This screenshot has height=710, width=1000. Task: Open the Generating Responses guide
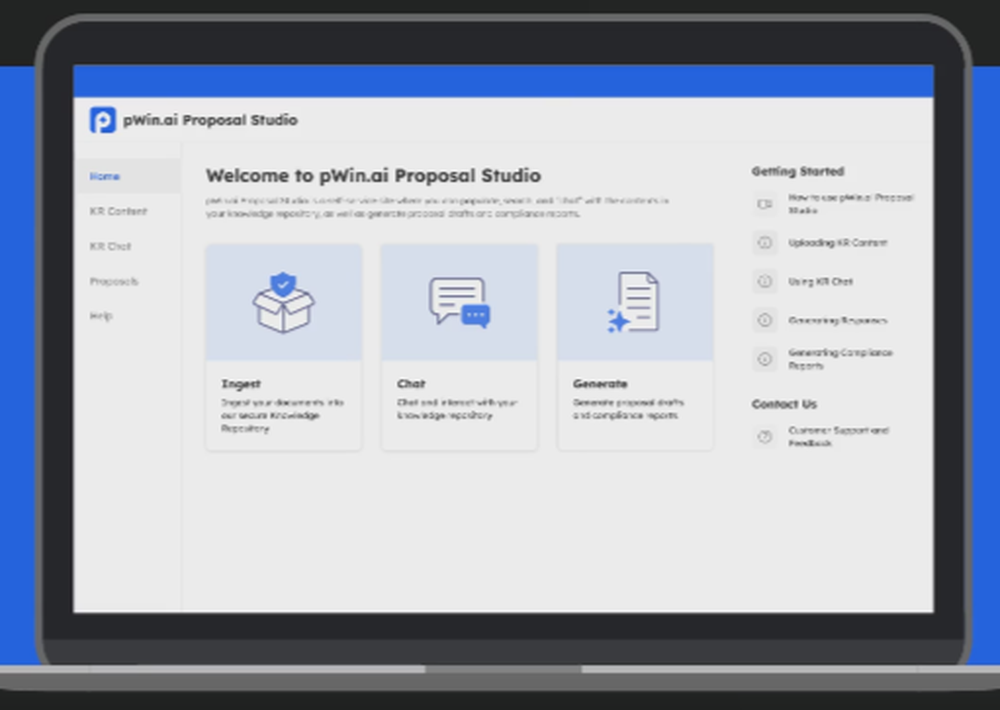(x=837, y=320)
